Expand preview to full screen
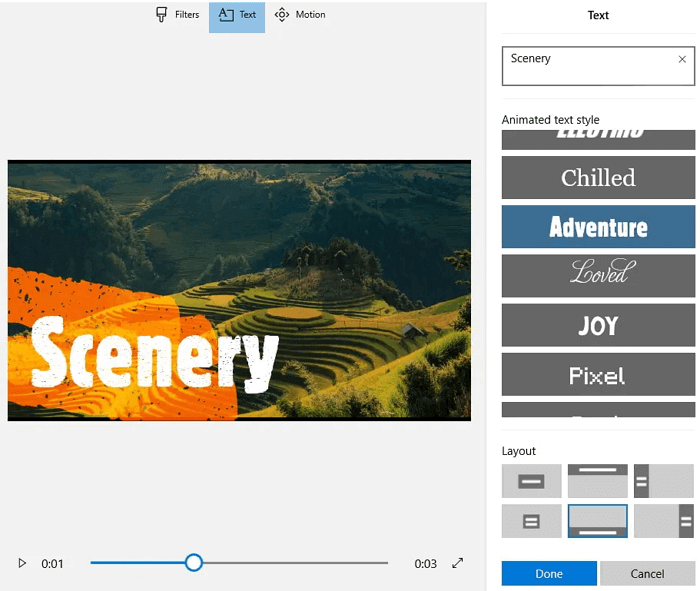 click(458, 563)
